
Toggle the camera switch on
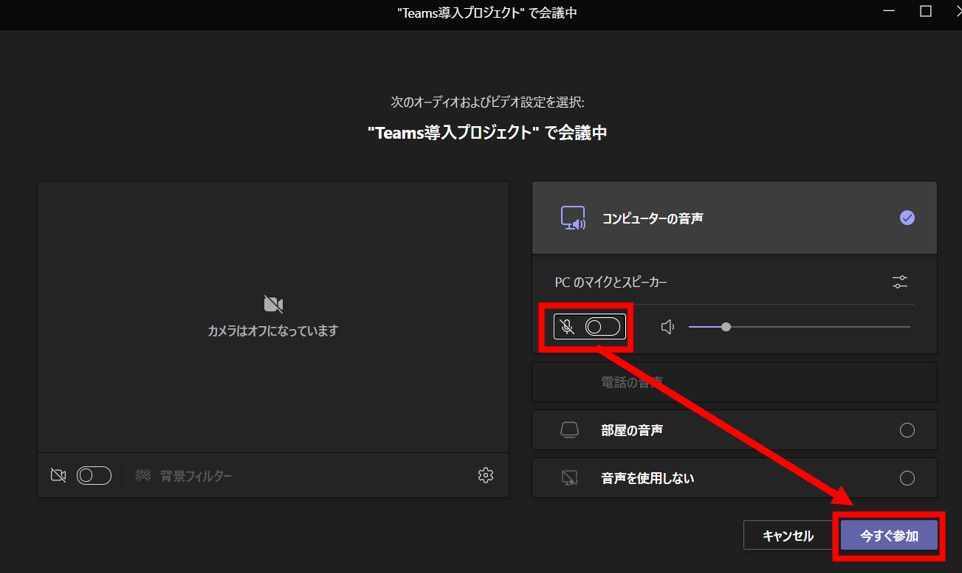94,475
